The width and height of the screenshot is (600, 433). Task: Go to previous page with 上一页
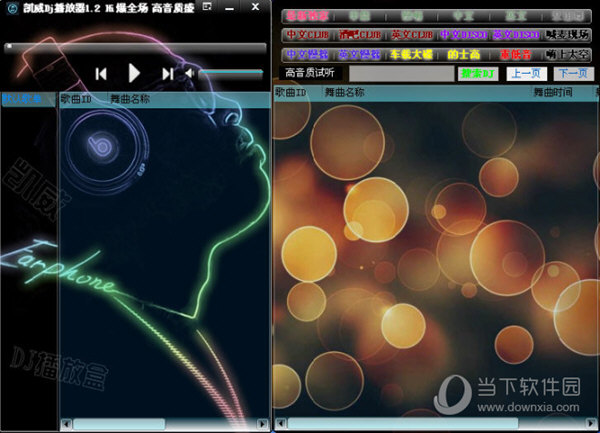527,73
